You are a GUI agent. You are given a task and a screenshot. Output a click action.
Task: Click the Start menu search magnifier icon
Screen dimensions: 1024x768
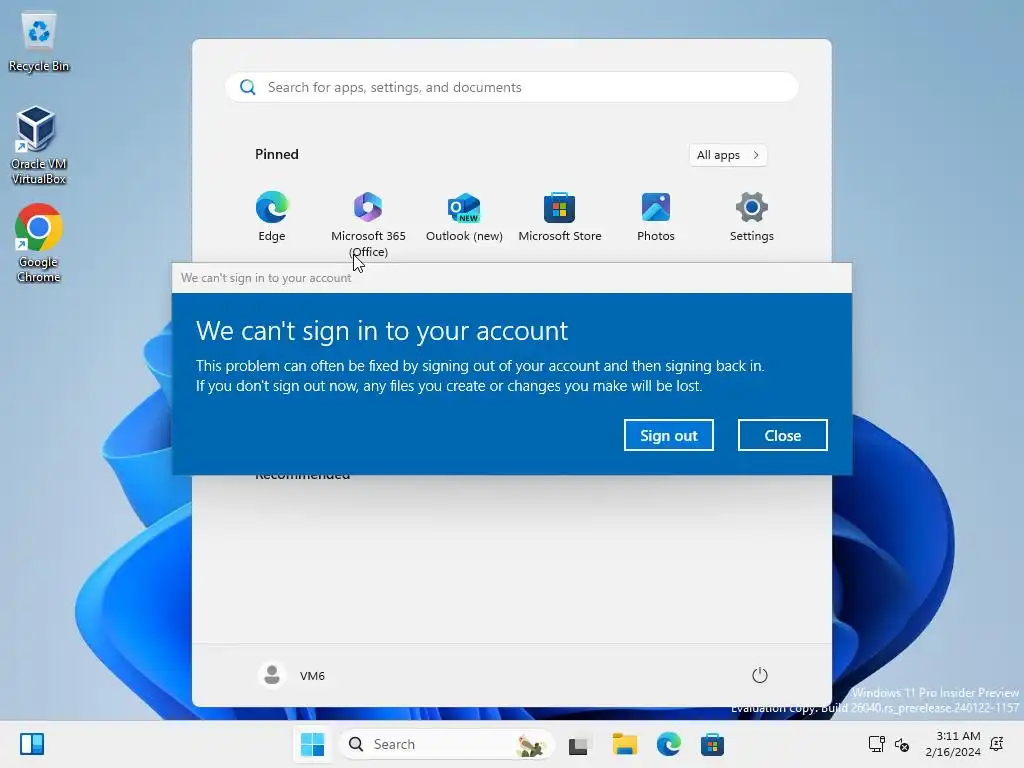248,88
